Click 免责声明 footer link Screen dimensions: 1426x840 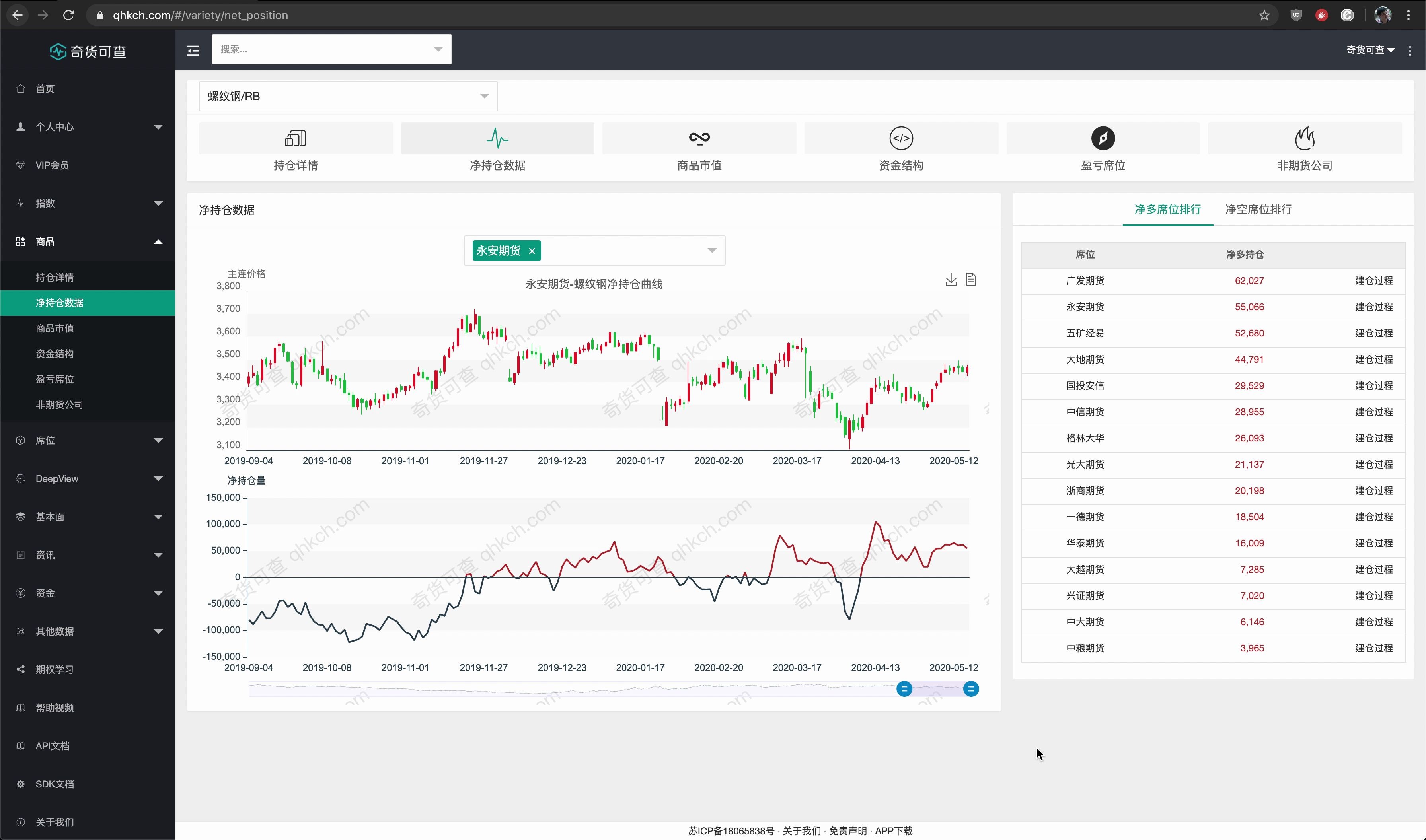coord(847,831)
